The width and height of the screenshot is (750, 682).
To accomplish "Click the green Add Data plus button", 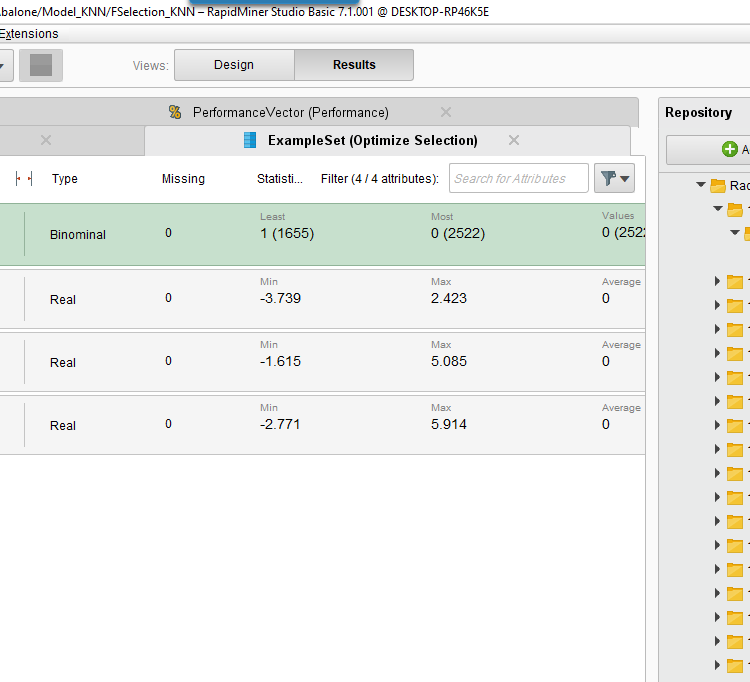I will click(729, 149).
